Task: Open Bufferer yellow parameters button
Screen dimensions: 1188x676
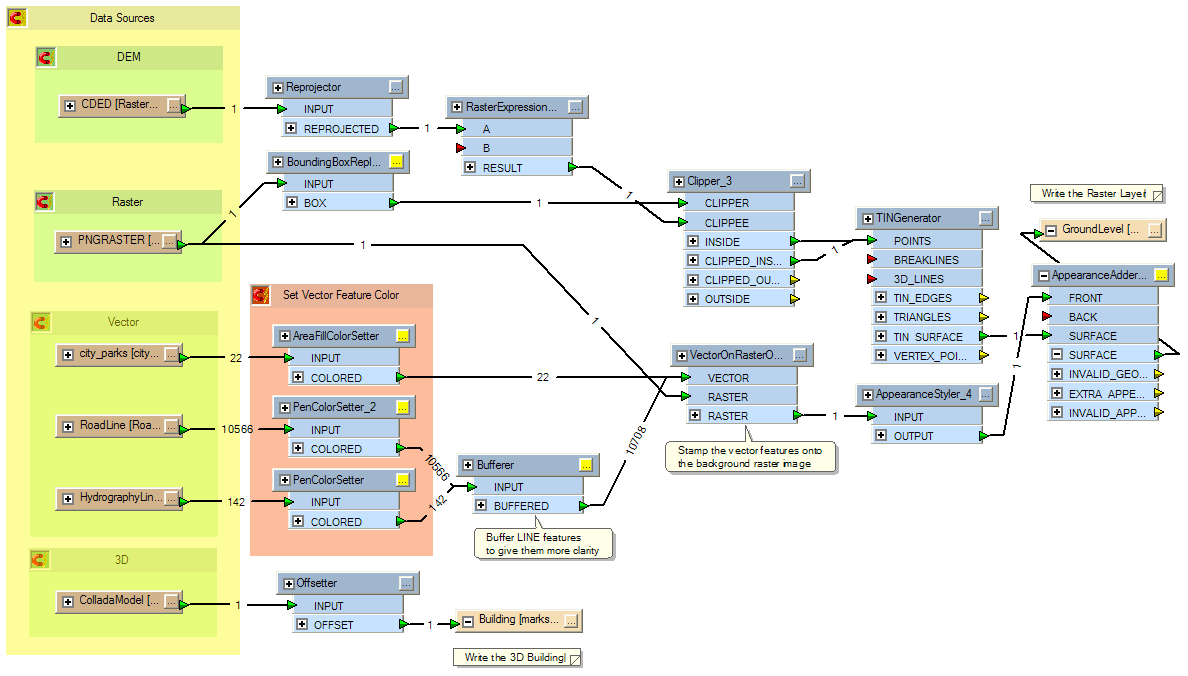Action: coord(586,465)
